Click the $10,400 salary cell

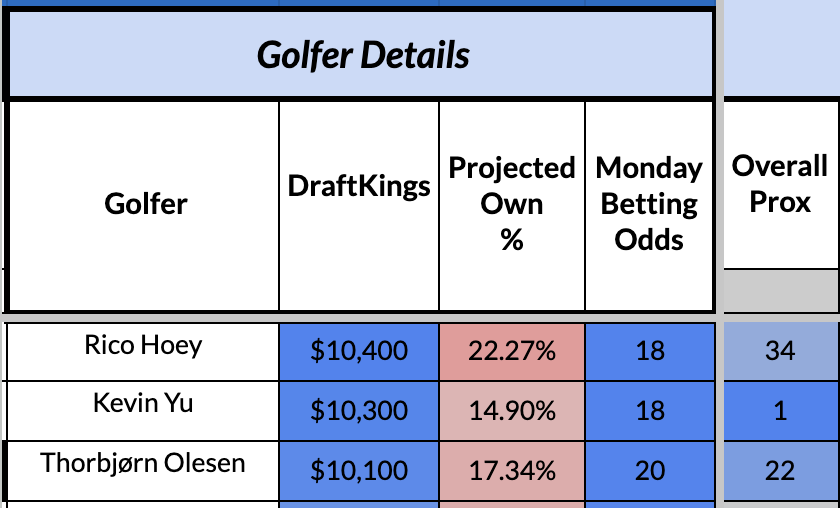point(359,350)
